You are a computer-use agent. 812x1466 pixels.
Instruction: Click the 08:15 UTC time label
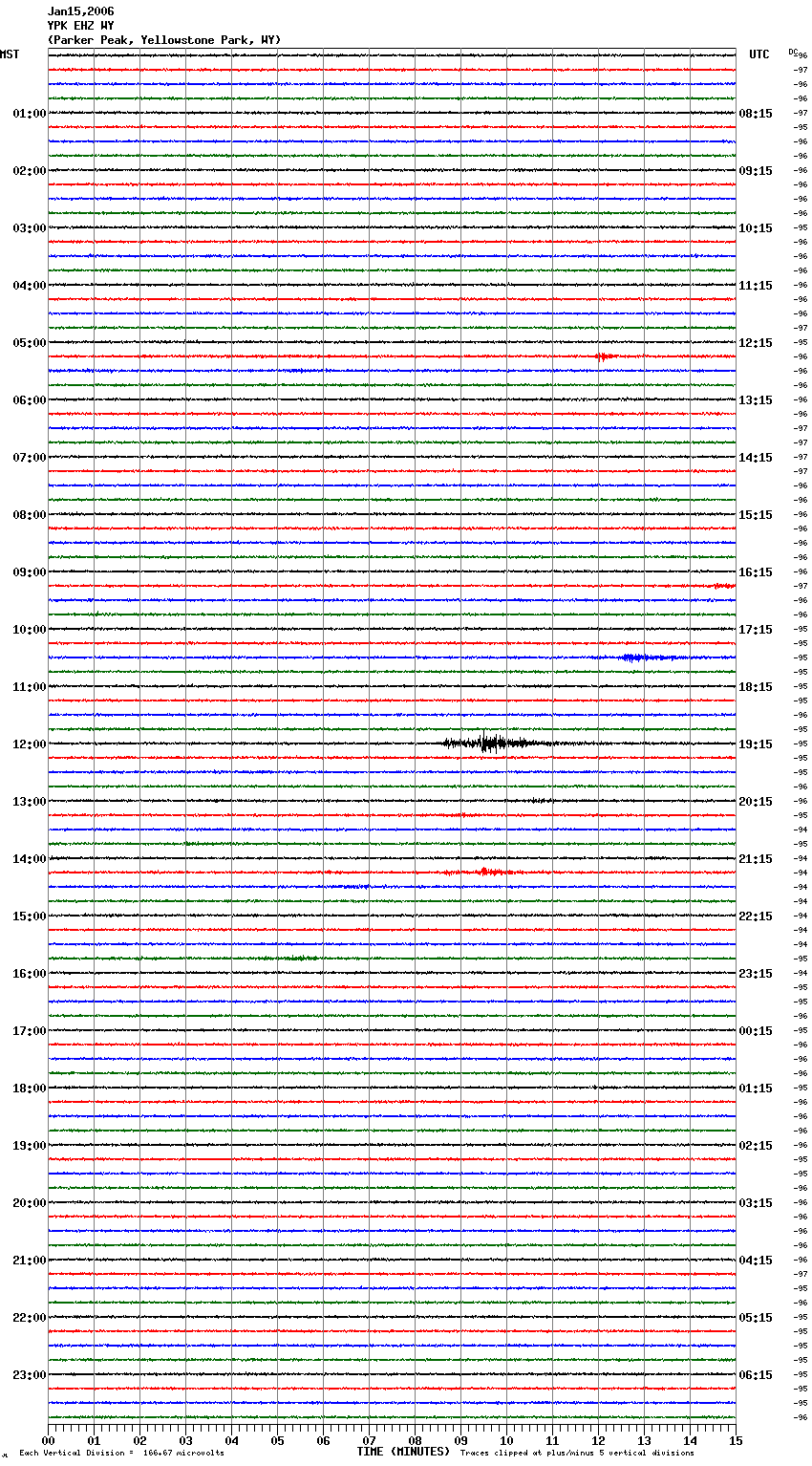[x=756, y=114]
